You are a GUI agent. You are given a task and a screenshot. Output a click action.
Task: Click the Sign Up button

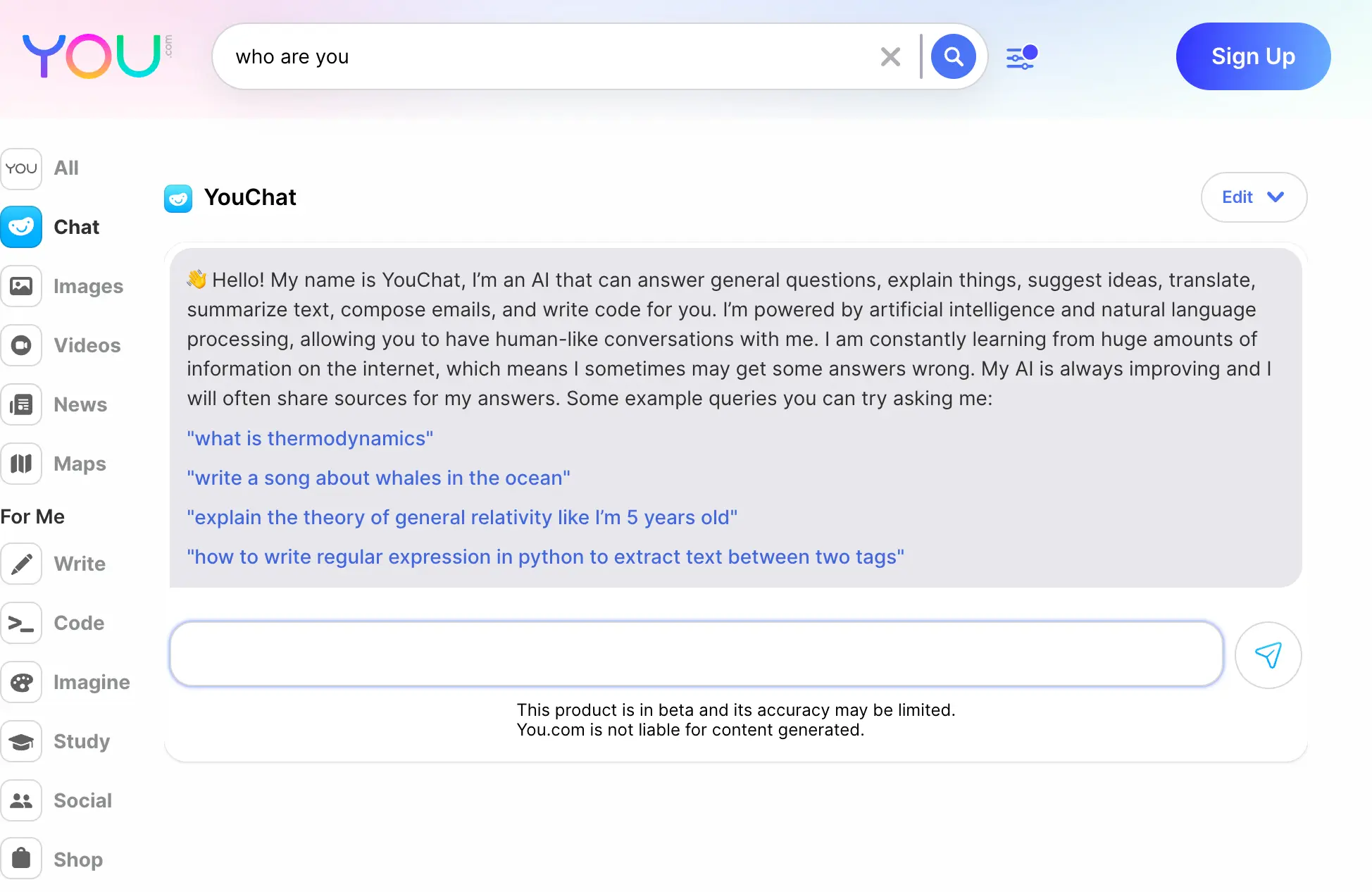[1253, 56]
